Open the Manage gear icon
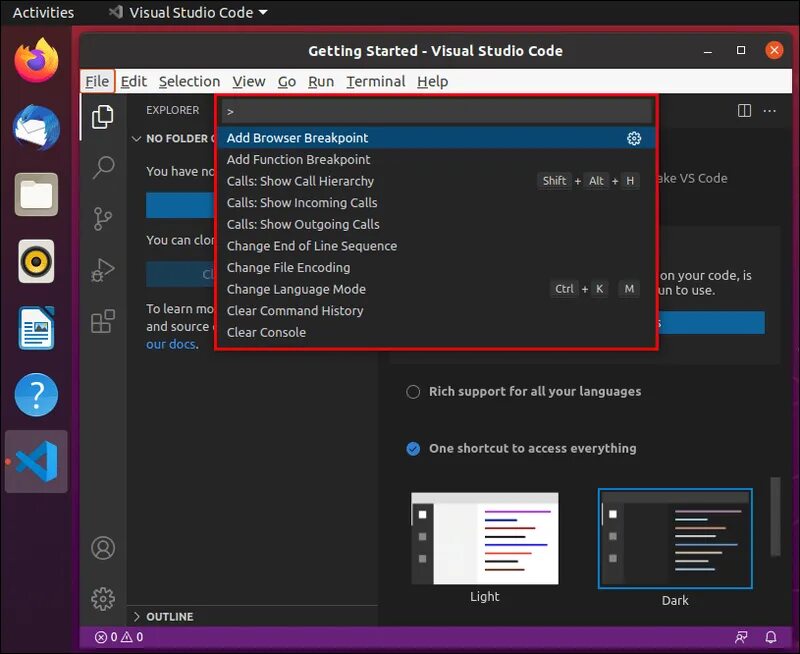800x654 pixels. pyautogui.click(x=103, y=598)
